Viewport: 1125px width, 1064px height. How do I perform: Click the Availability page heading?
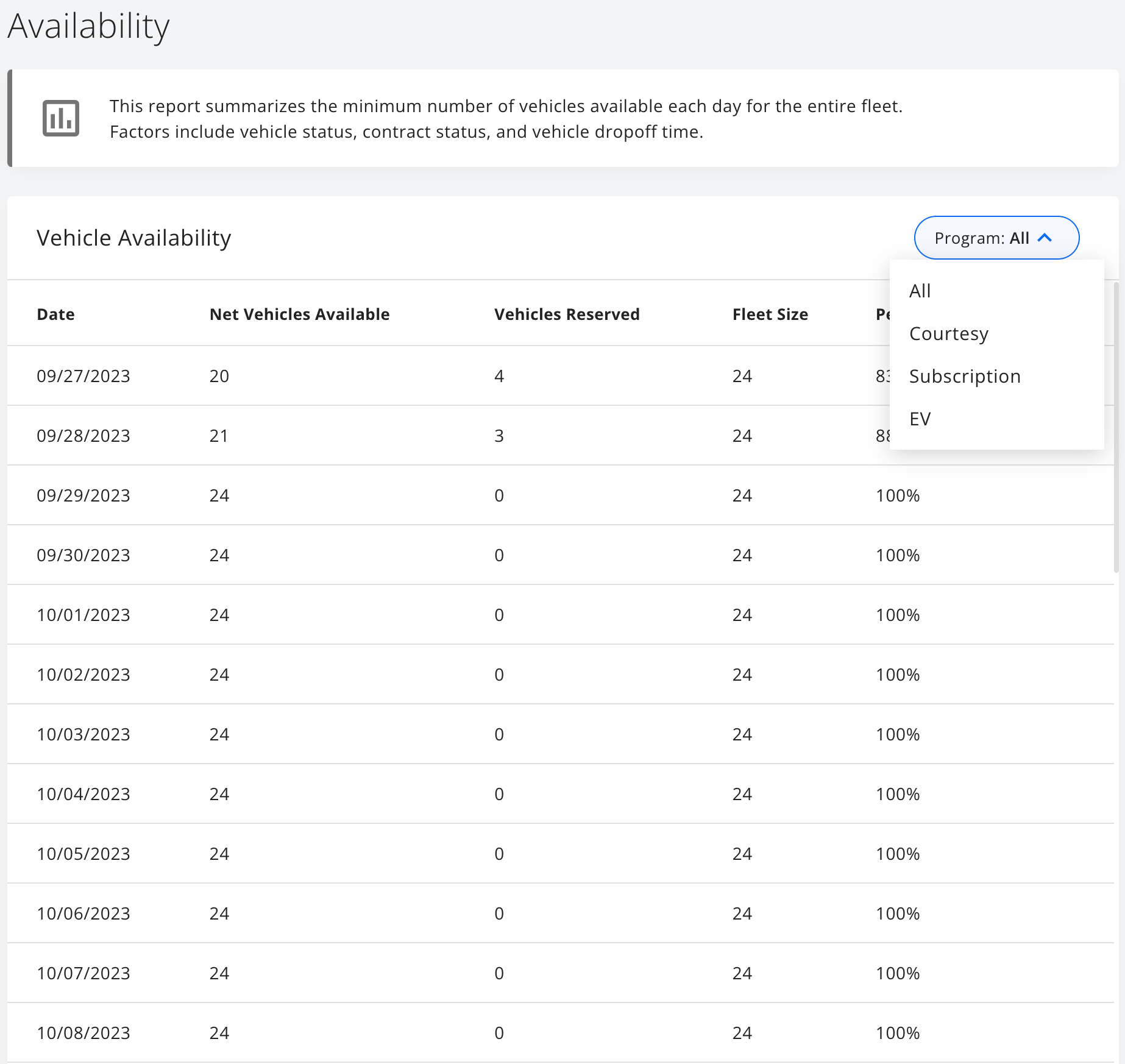click(88, 26)
